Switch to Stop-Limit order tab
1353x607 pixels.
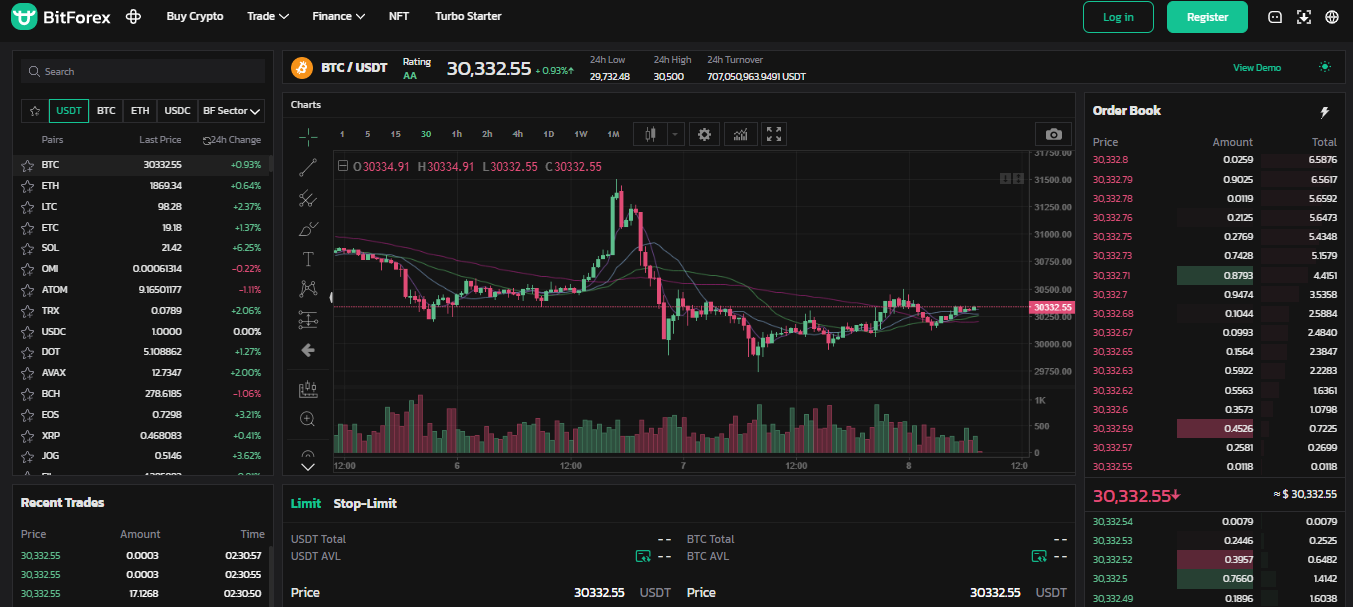pos(365,504)
